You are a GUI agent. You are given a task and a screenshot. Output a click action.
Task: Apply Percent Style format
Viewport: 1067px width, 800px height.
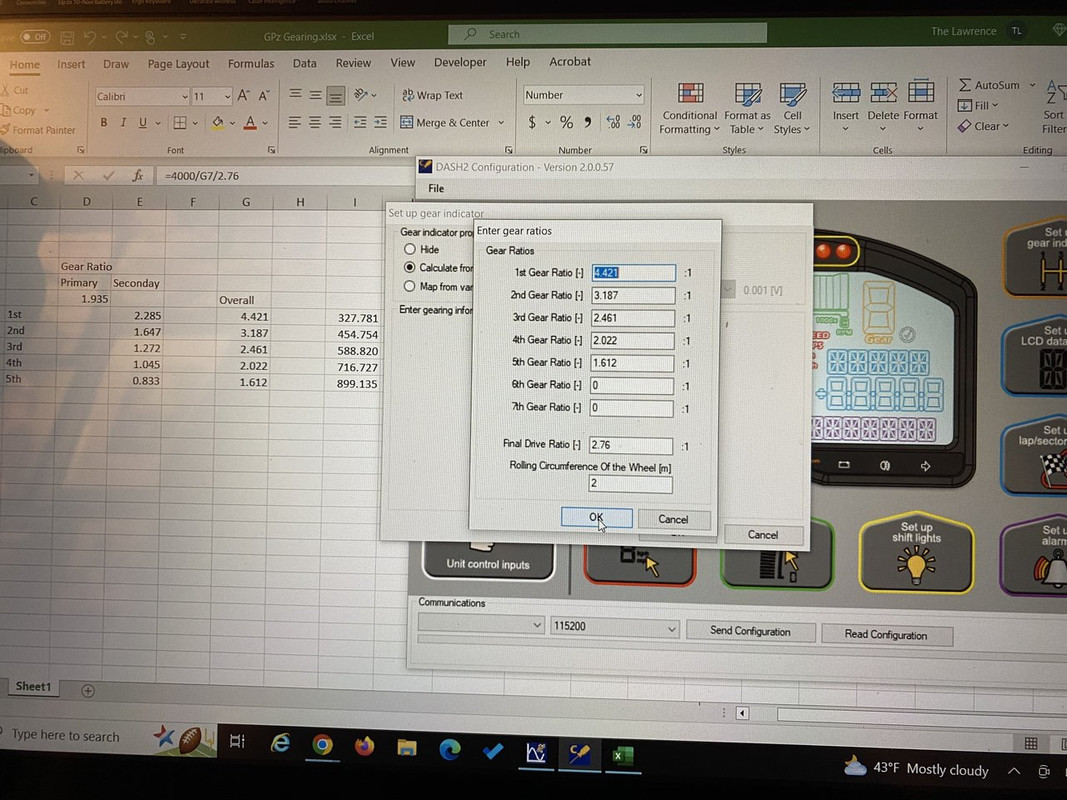click(x=566, y=122)
